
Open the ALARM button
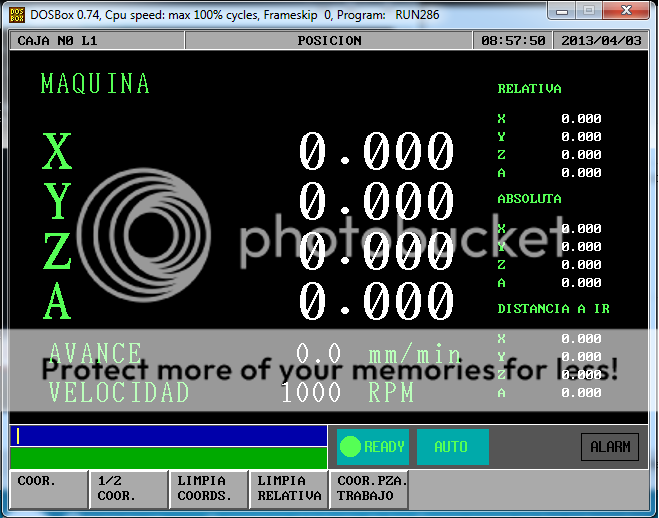(609, 447)
